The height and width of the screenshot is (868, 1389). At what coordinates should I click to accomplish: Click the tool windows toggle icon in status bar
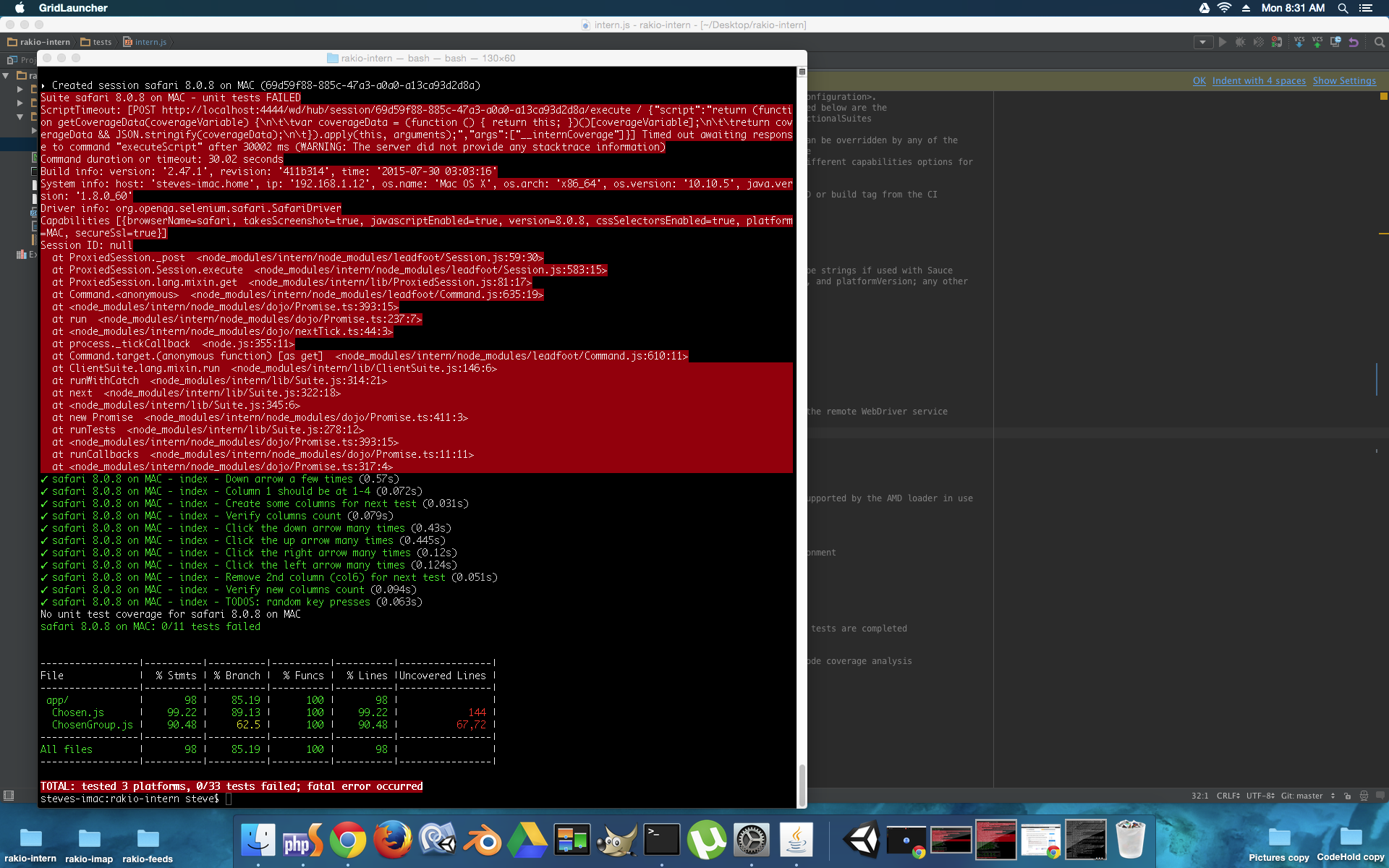pyautogui.click(x=9, y=796)
